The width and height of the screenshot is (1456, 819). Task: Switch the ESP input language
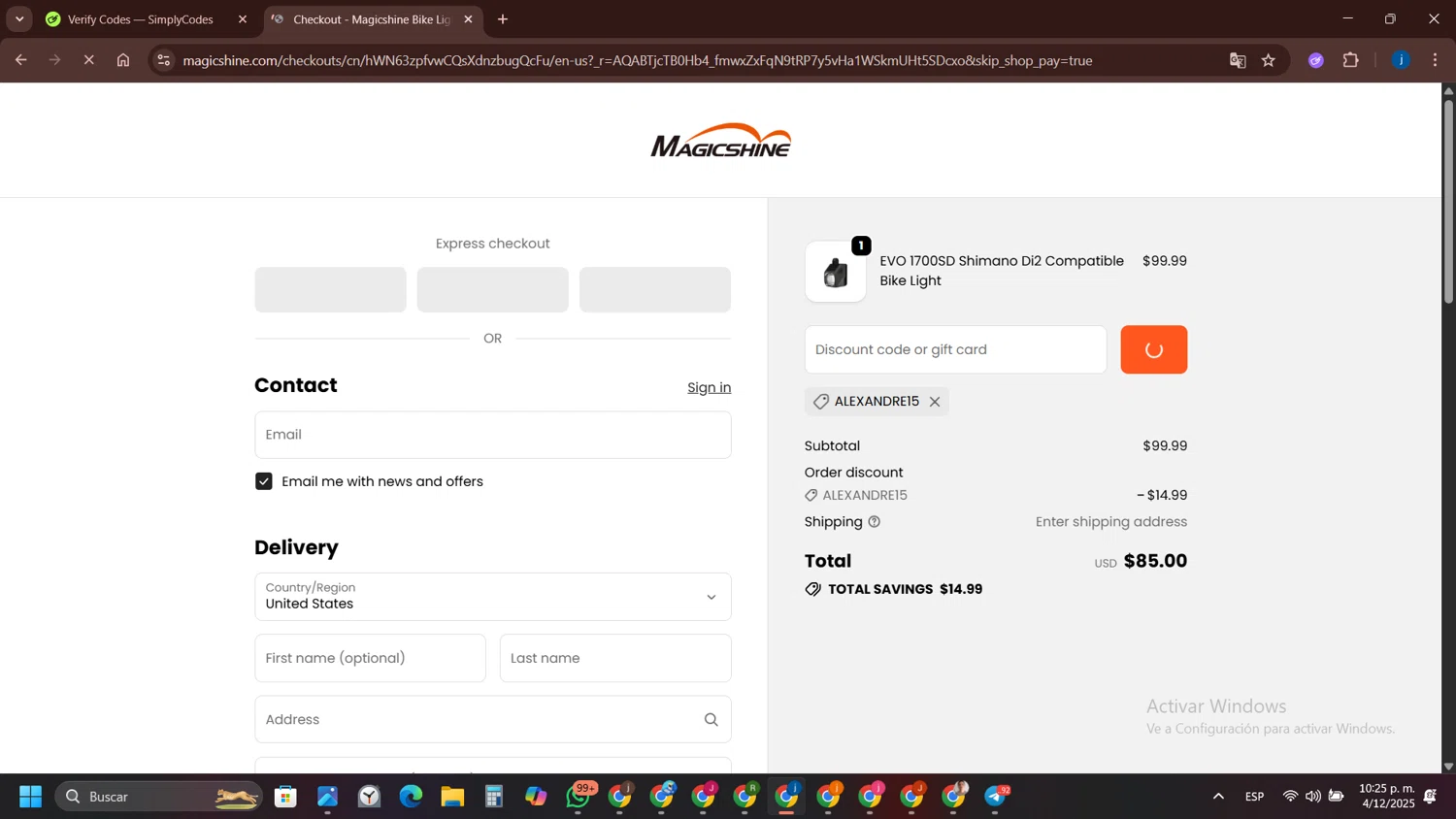(x=1254, y=797)
